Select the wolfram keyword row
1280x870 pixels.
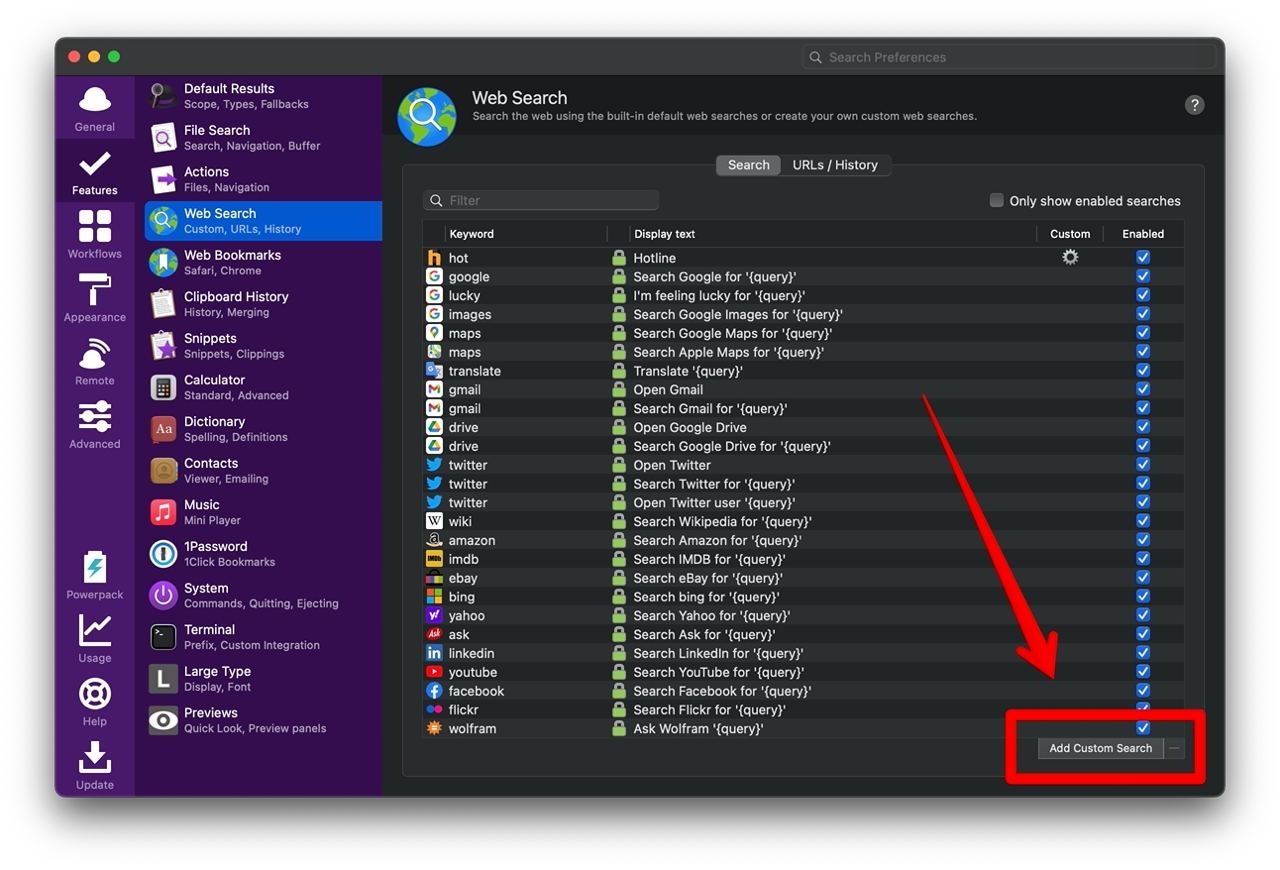coord(803,729)
